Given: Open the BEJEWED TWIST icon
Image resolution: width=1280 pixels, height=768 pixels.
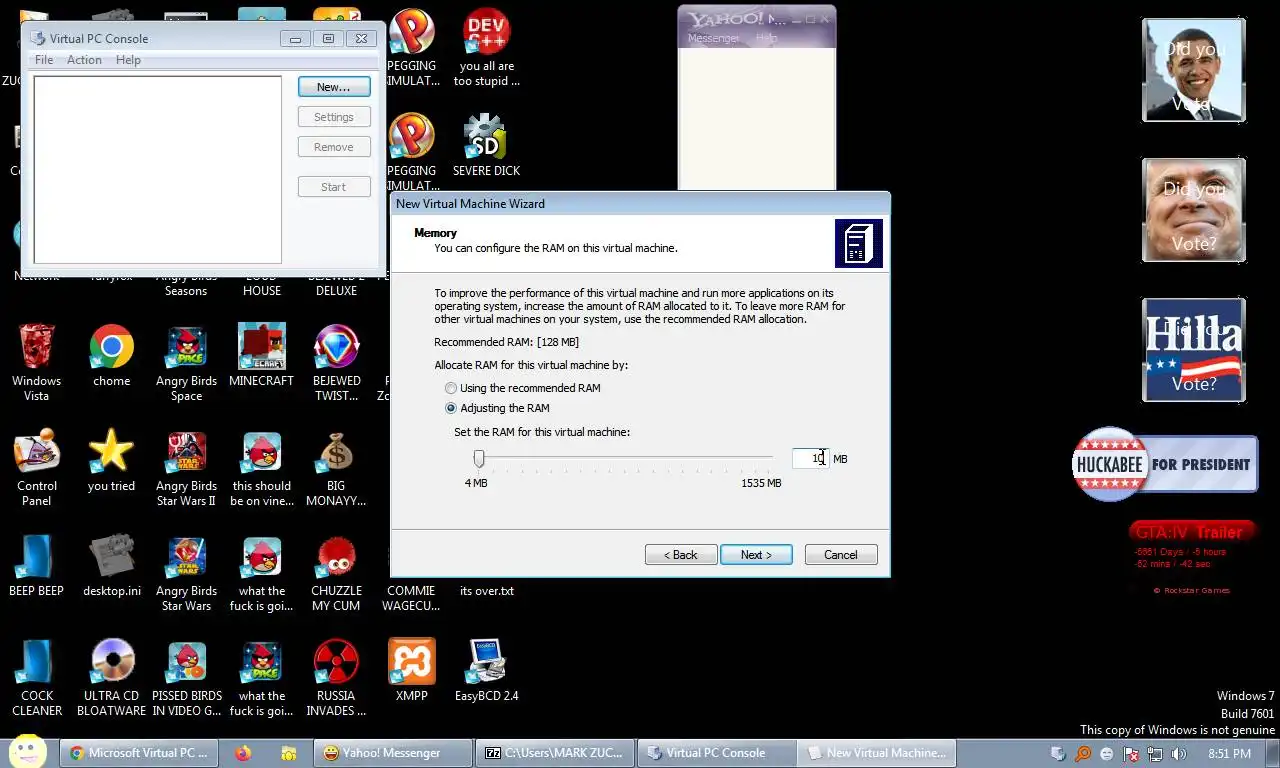Looking at the screenshot, I should point(336,361).
